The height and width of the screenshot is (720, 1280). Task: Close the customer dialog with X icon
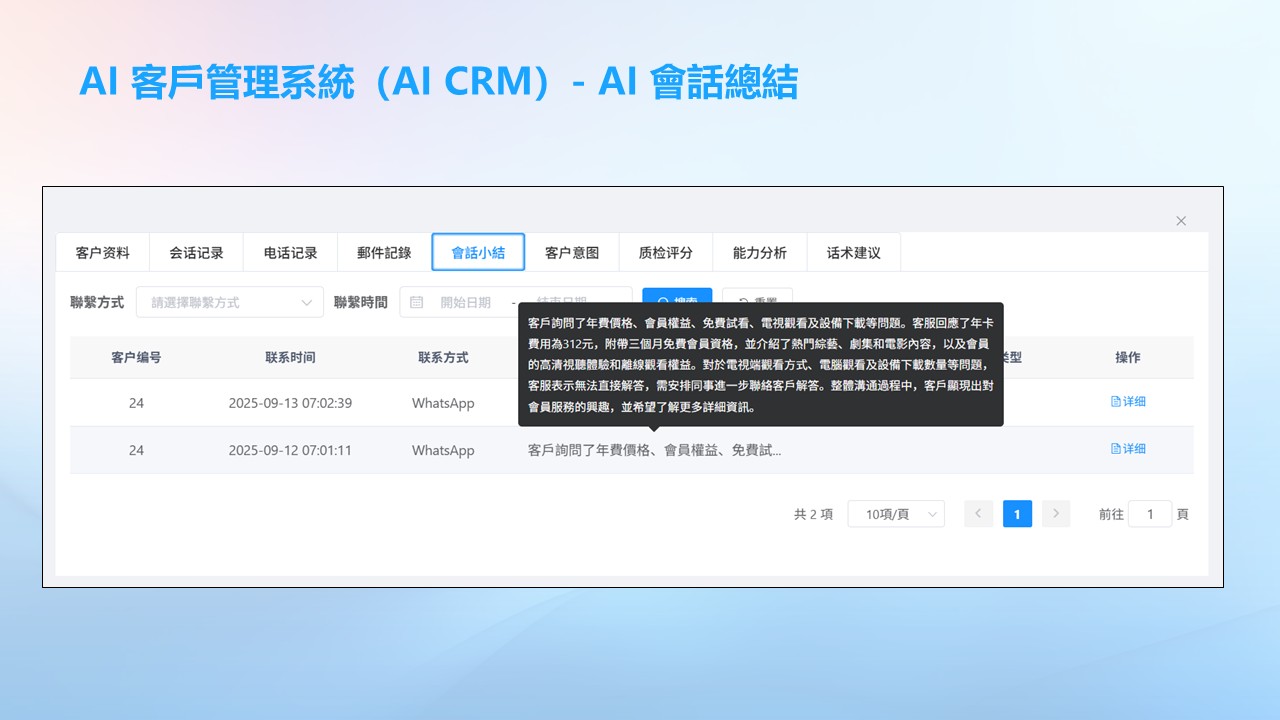(x=1181, y=221)
